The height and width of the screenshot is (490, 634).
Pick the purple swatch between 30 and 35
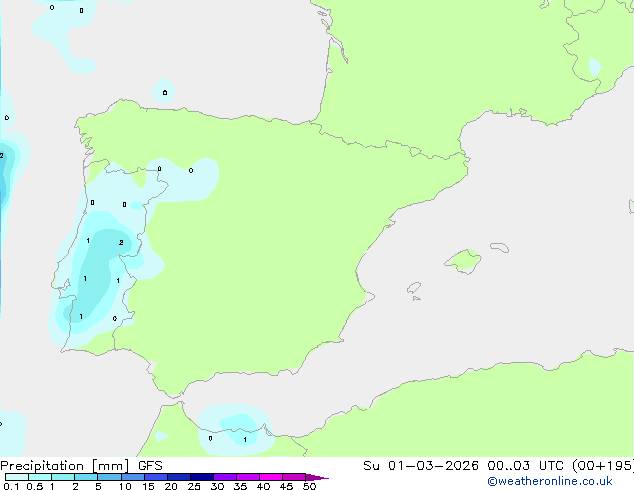[x=226, y=477]
